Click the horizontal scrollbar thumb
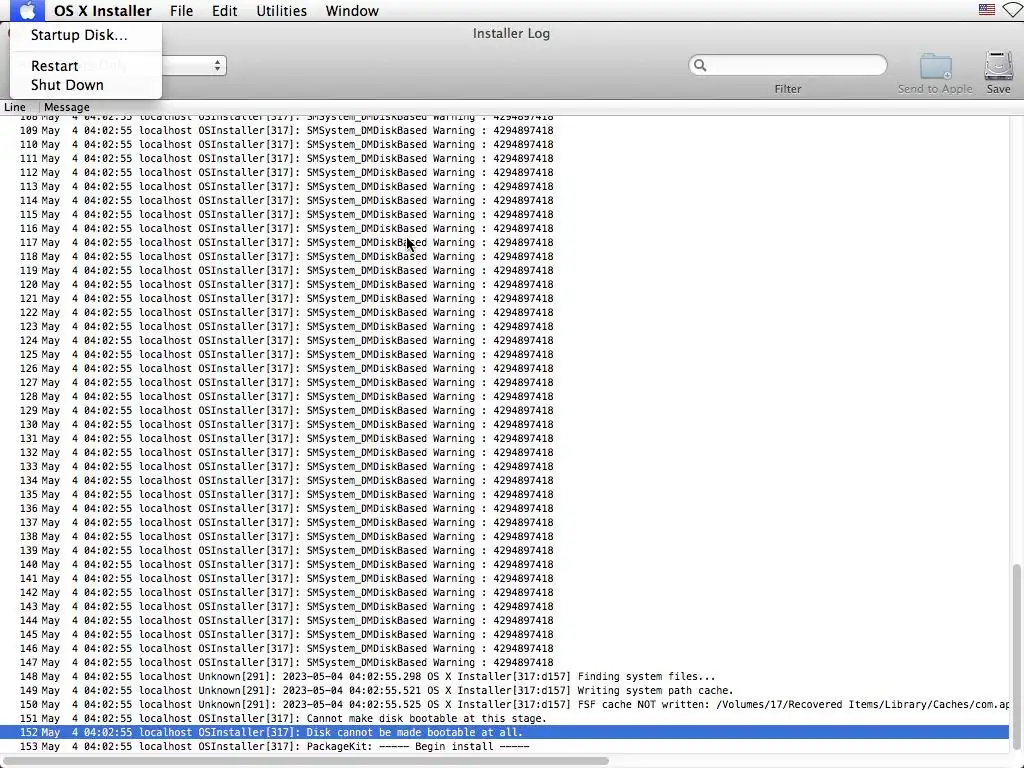Image resolution: width=1024 pixels, height=768 pixels. tap(306, 761)
